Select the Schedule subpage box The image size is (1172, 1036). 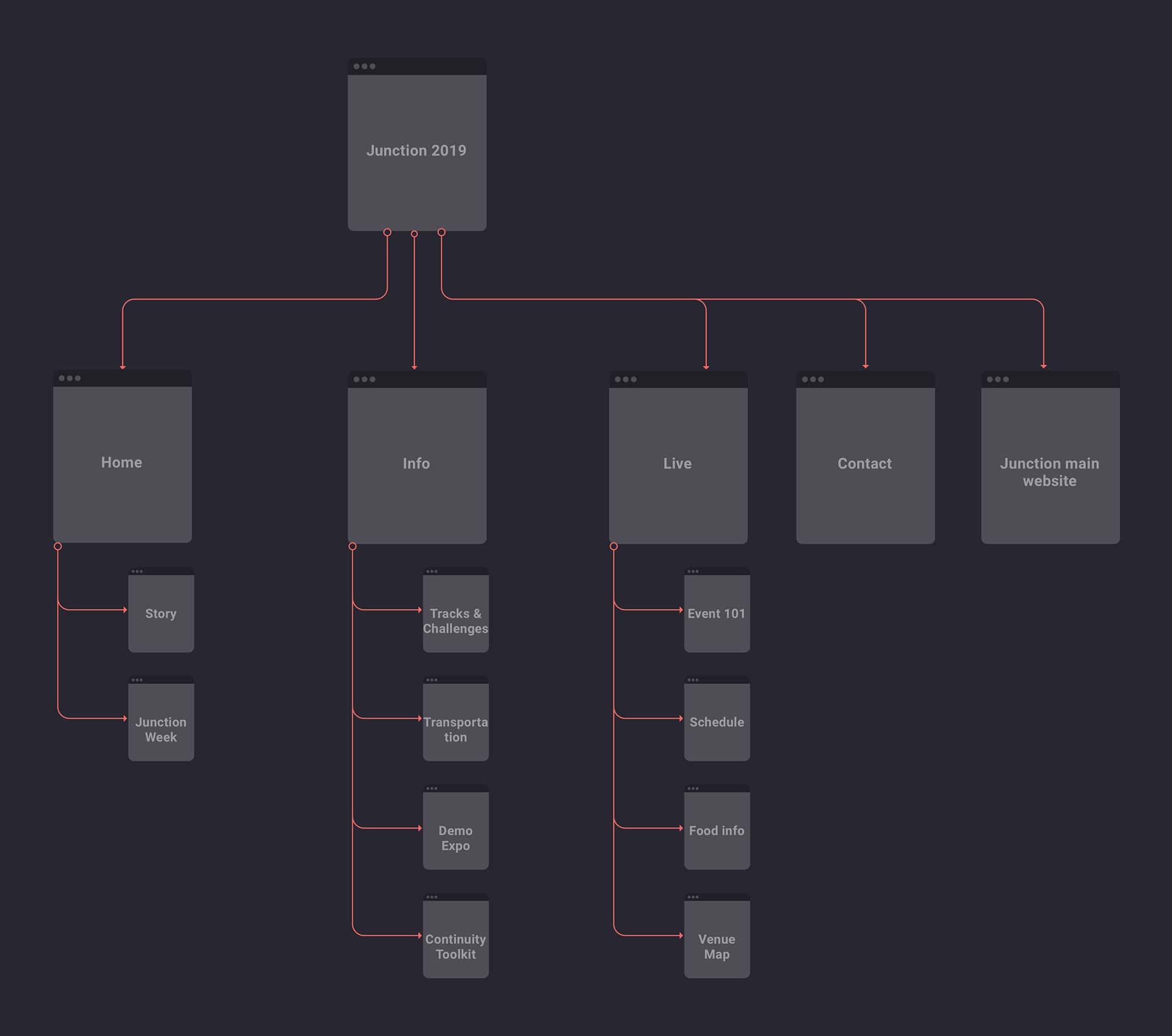point(717,722)
